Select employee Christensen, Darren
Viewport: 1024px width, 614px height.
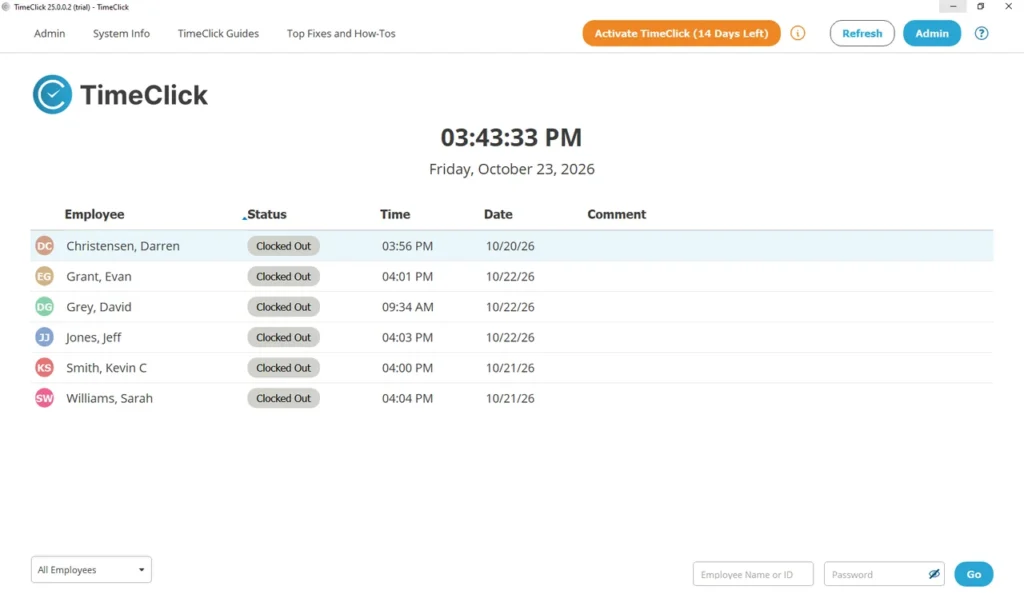(x=123, y=246)
